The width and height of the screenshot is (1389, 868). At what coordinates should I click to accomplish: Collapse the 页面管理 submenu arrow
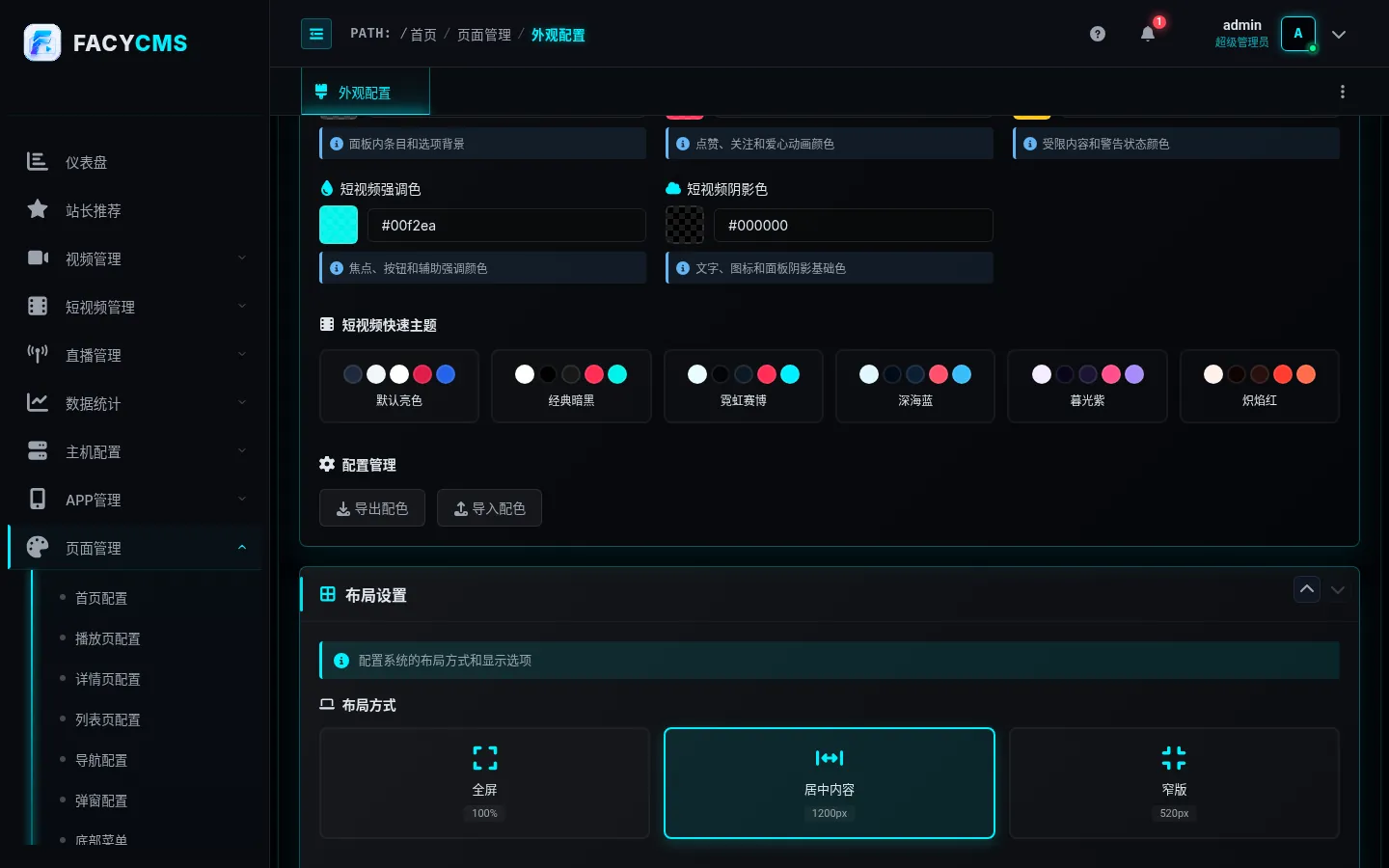(242, 547)
